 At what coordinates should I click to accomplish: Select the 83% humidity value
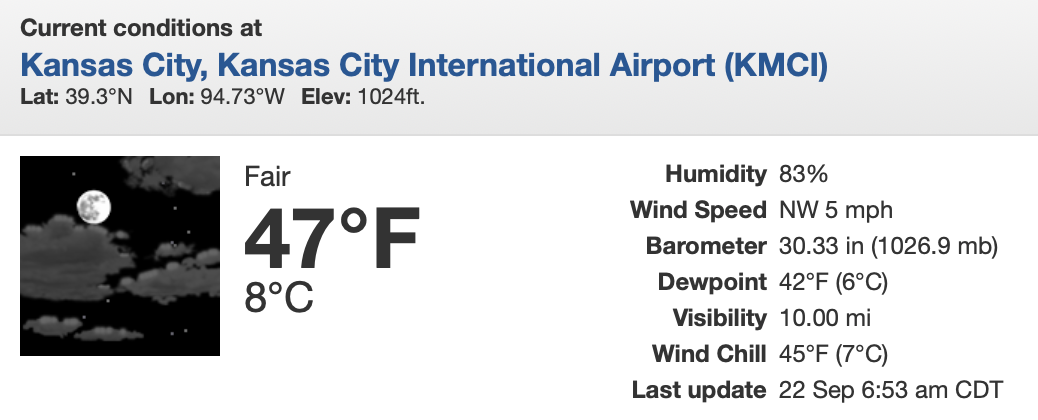(x=803, y=175)
